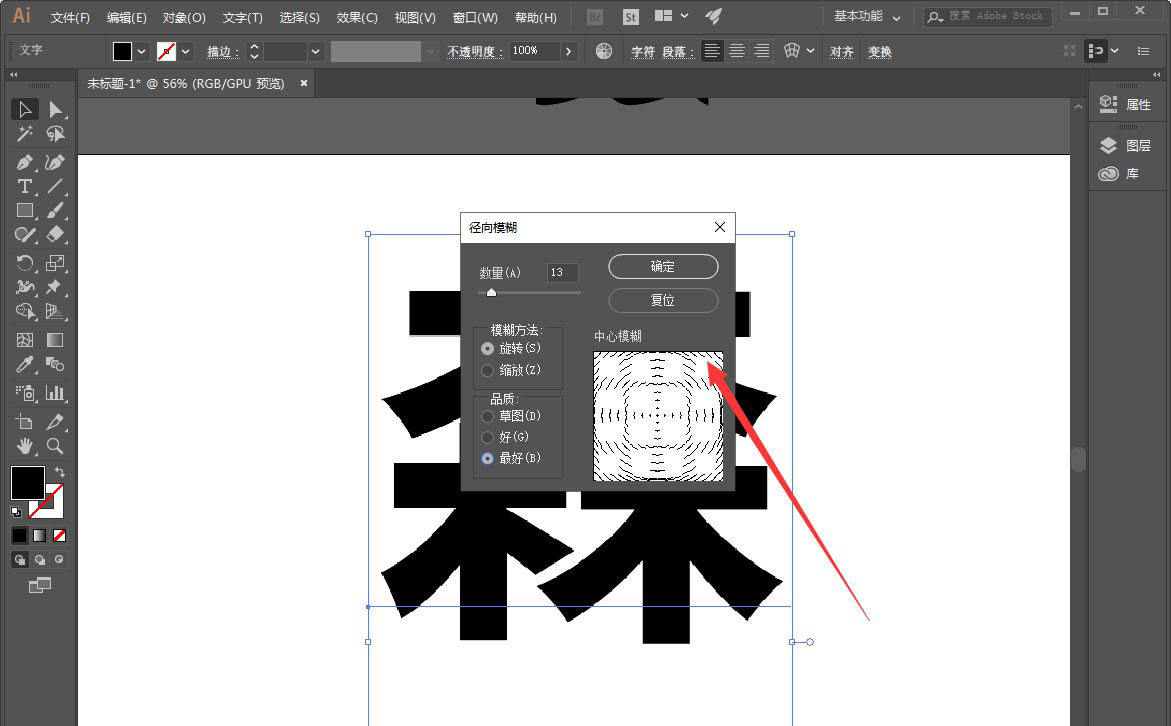Choose 好(G) quality option
The image size is (1171, 726).
[487, 437]
